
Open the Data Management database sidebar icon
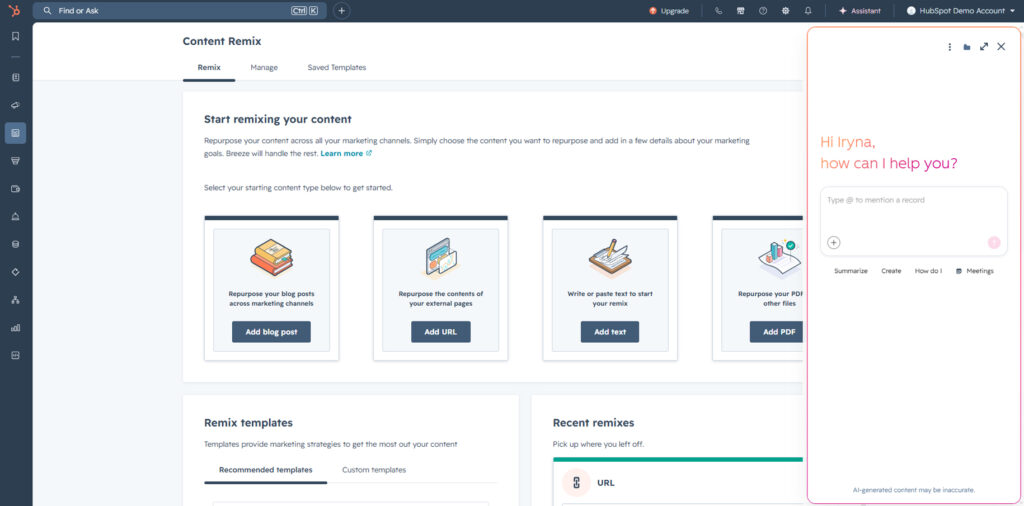pos(16,244)
